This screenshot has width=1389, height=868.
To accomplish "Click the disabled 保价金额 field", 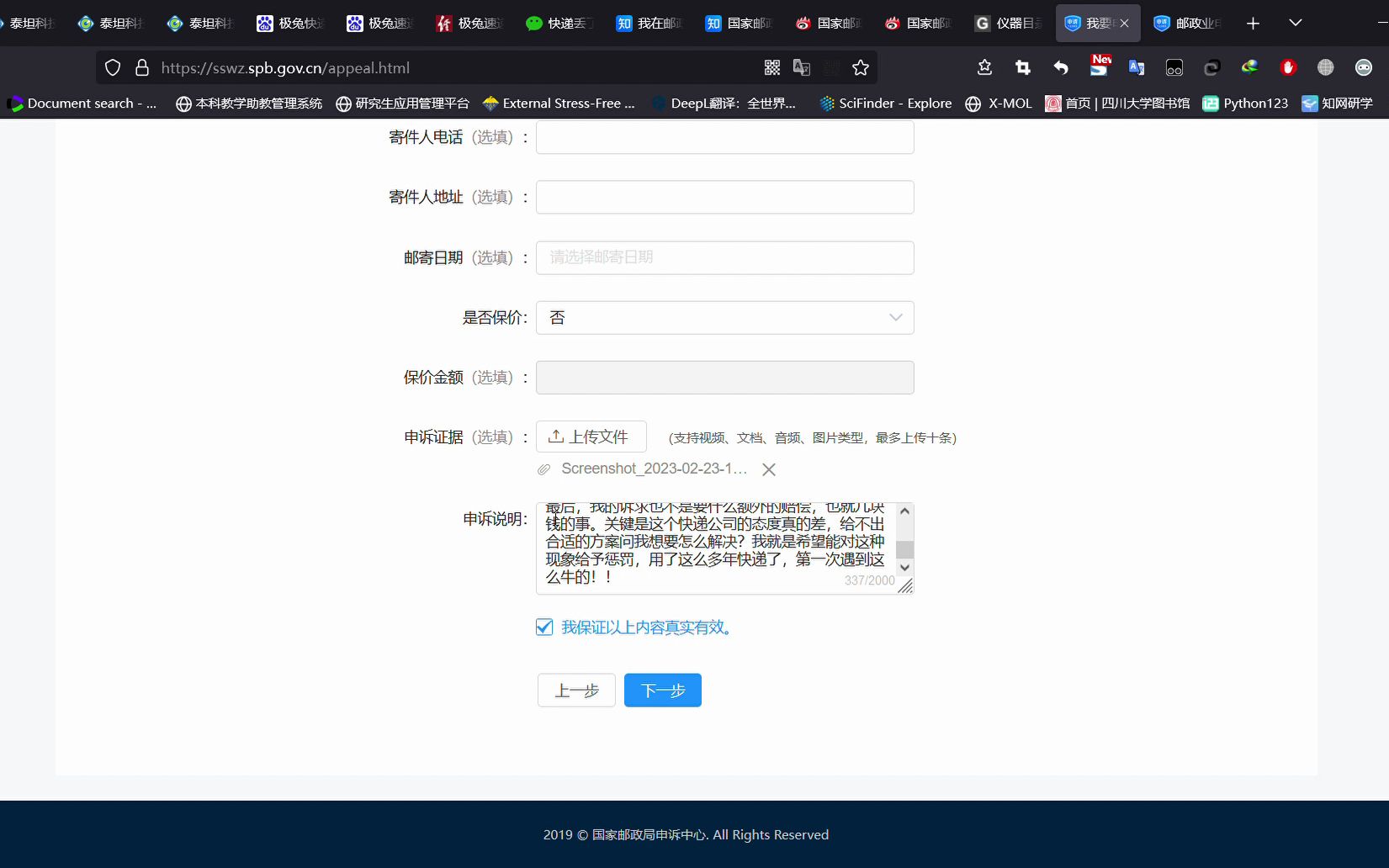I will [725, 378].
